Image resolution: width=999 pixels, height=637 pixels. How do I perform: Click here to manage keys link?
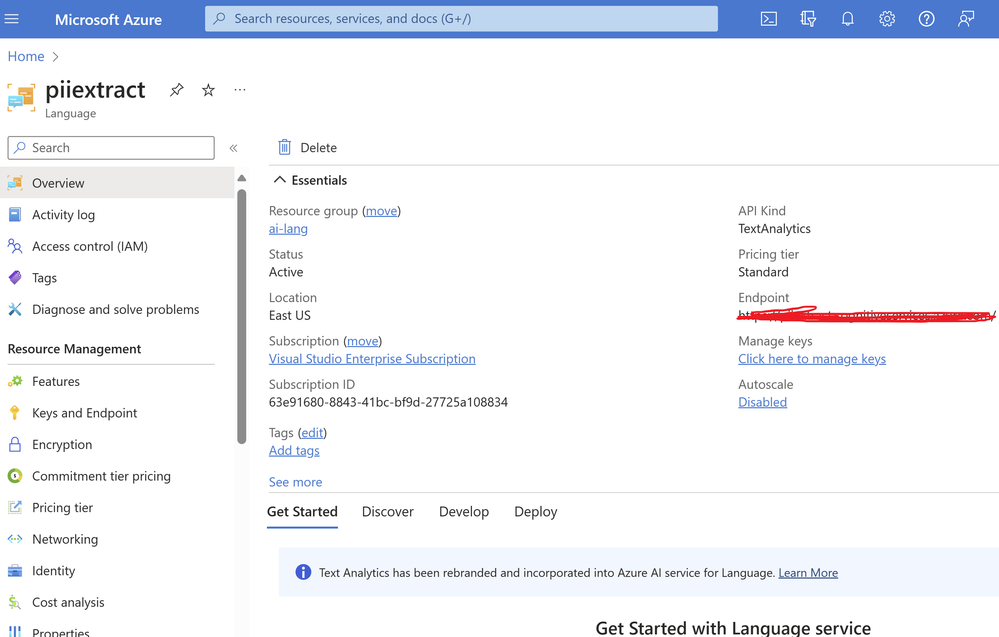click(x=812, y=359)
